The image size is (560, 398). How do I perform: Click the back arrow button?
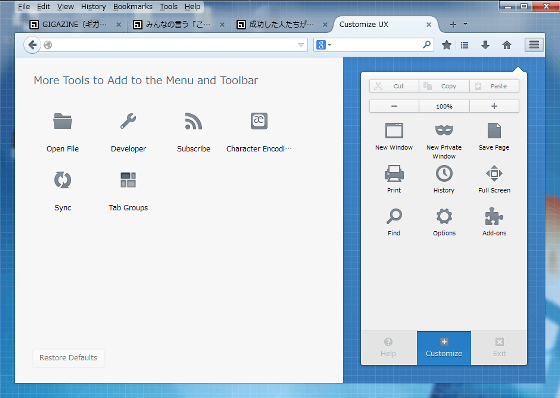click(x=32, y=45)
